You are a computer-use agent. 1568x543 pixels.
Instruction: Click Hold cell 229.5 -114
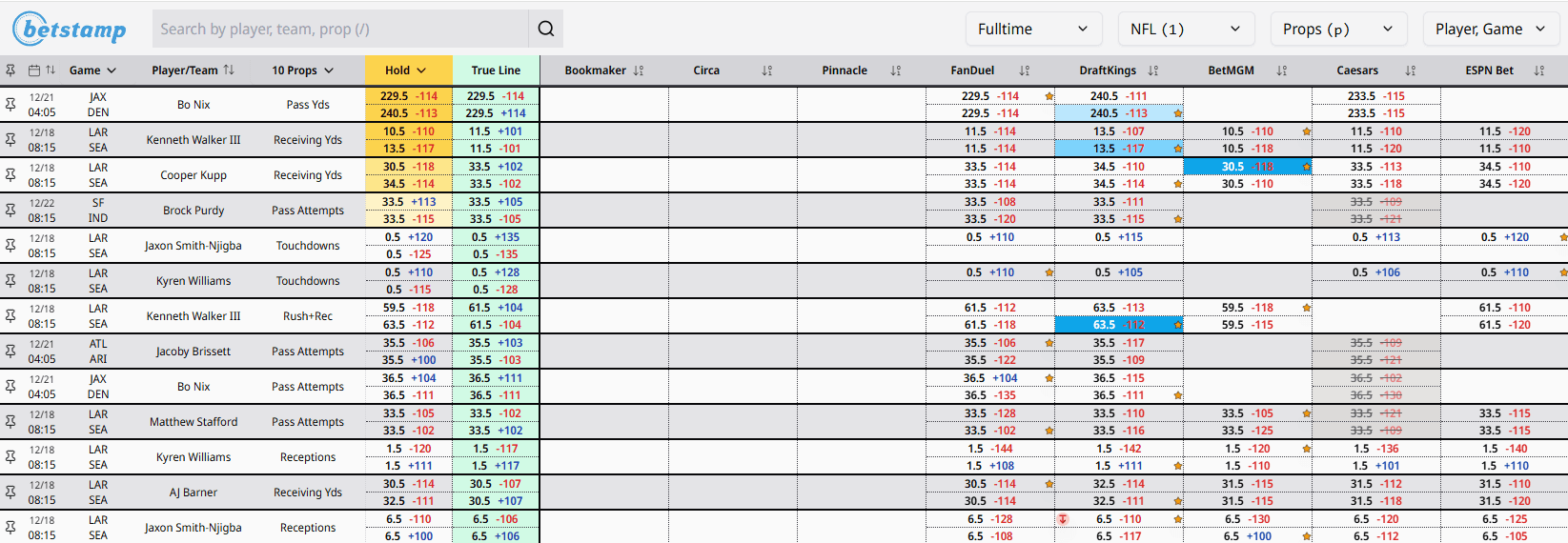[409, 96]
